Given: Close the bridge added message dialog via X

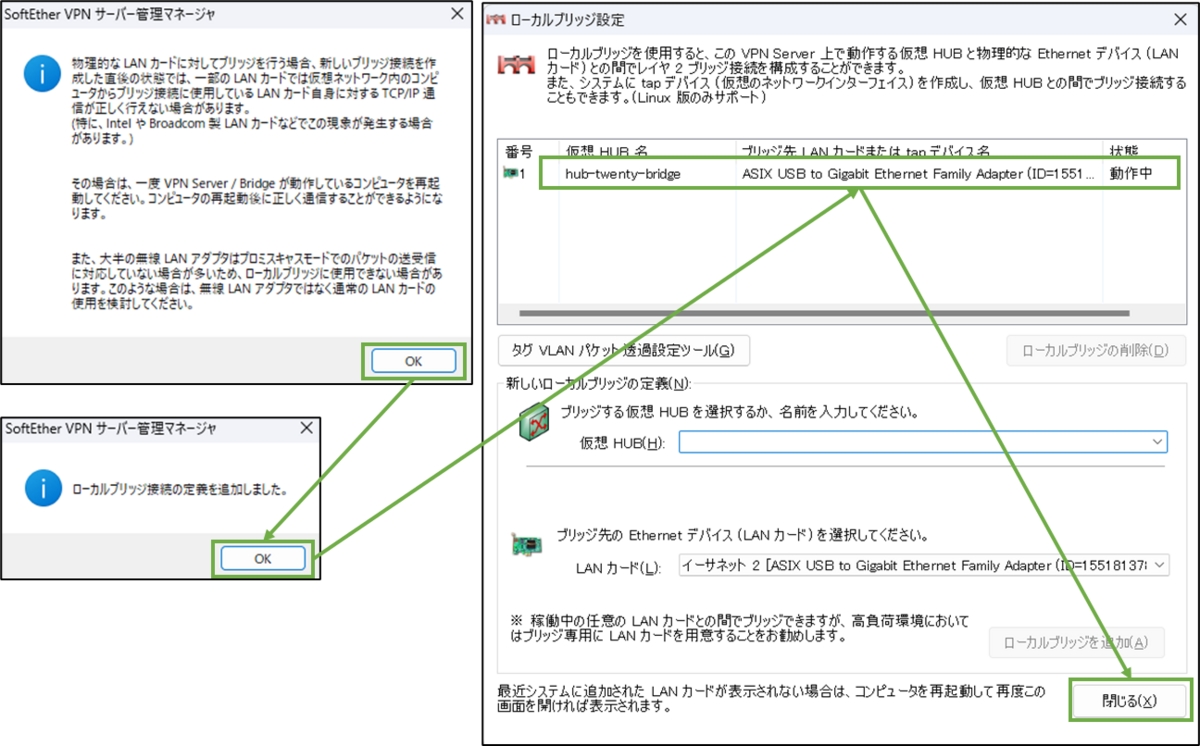Looking at the screenshot, I should (306, 428).
